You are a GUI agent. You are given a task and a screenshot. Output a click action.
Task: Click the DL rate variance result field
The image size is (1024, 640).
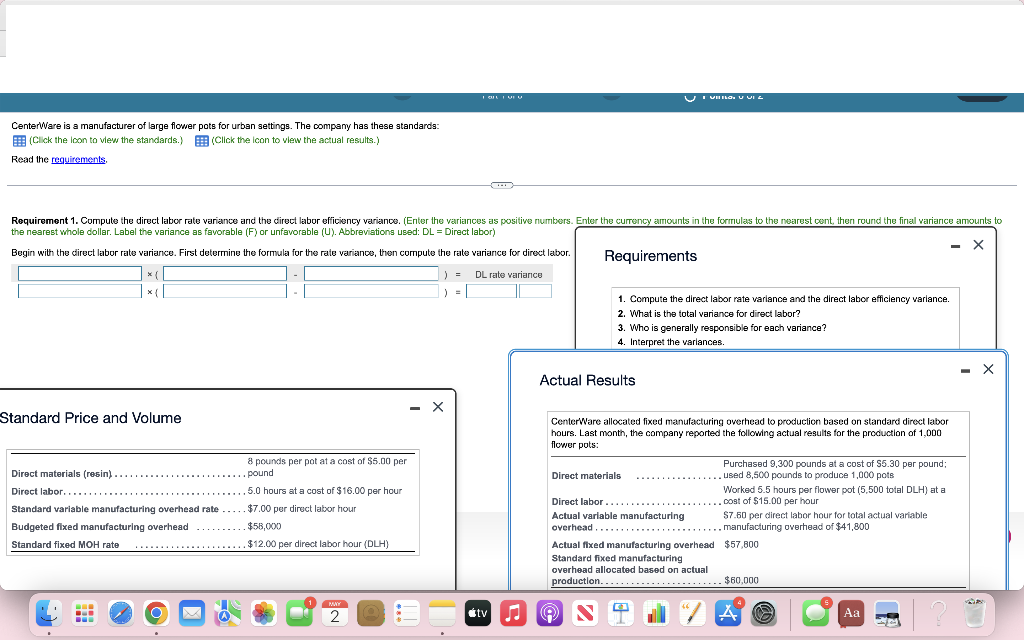[492, 291]
